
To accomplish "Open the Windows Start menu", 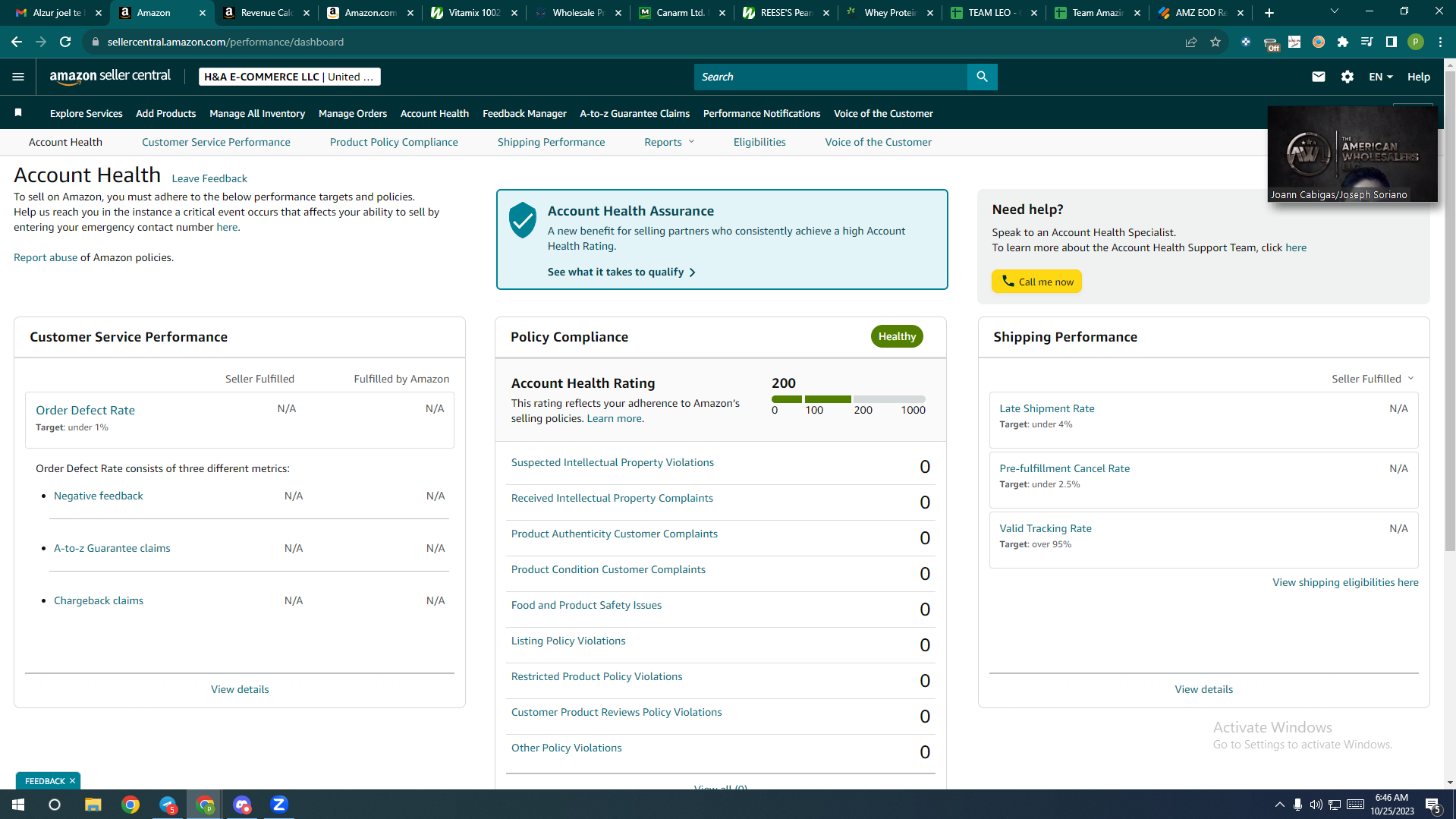I will tap(18, 805).
